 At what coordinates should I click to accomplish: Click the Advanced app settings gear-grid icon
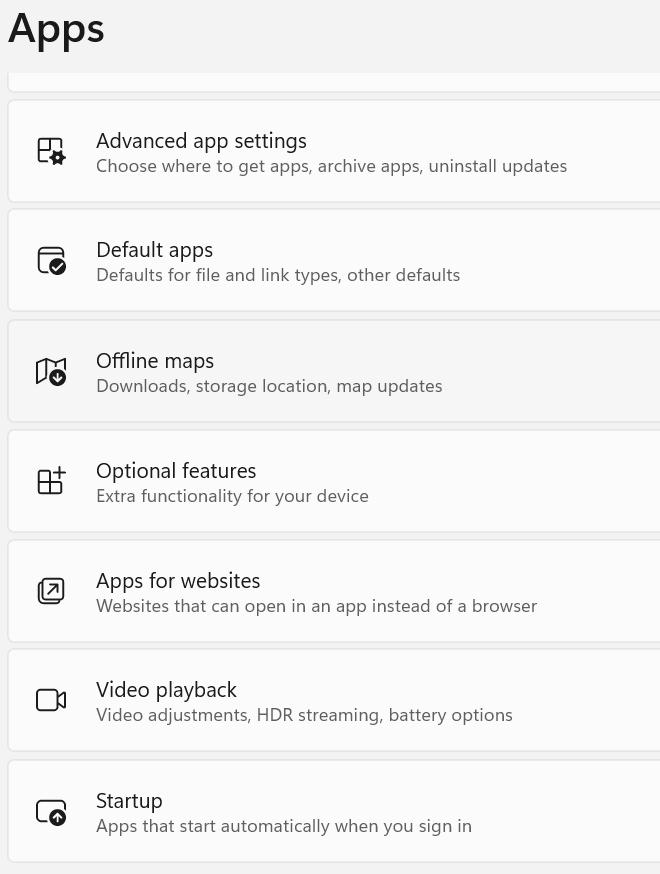51,151
